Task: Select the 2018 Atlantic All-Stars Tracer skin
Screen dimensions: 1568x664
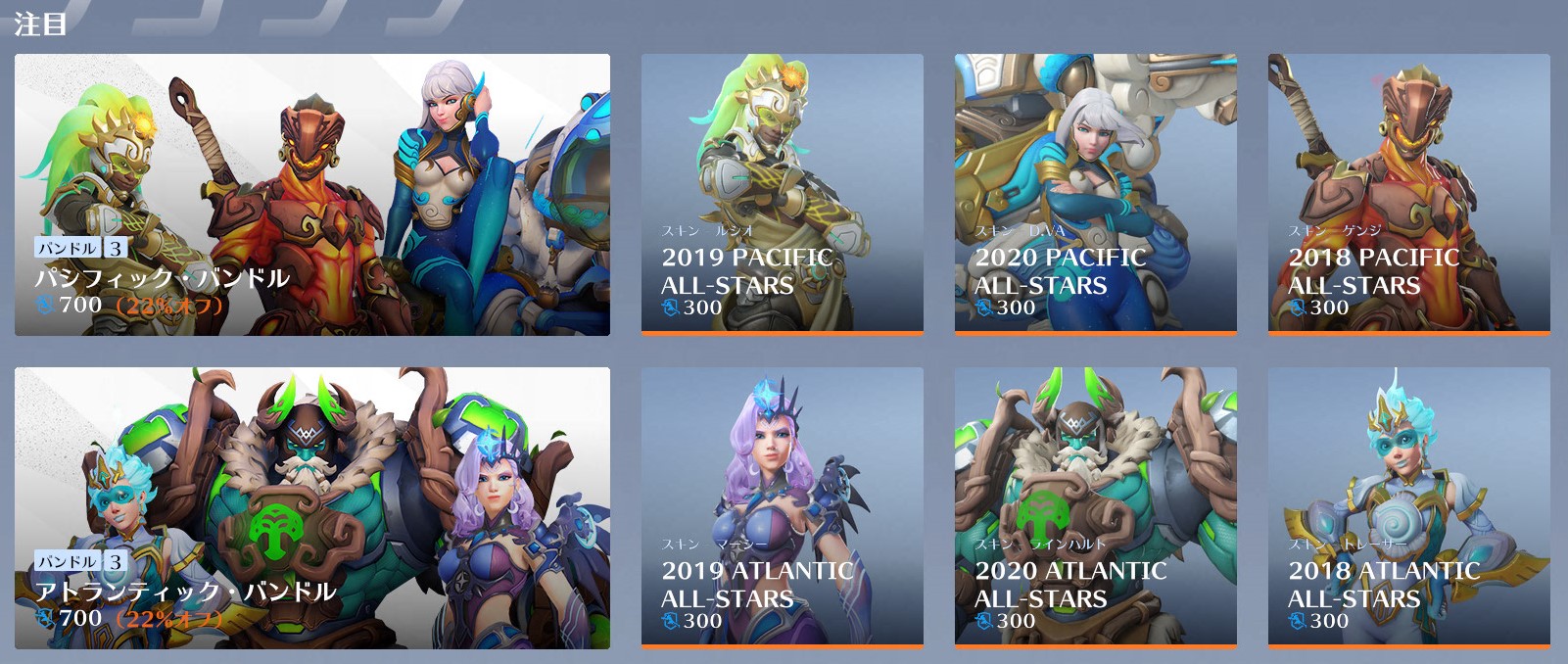Action: click(x=1409, y=508)
